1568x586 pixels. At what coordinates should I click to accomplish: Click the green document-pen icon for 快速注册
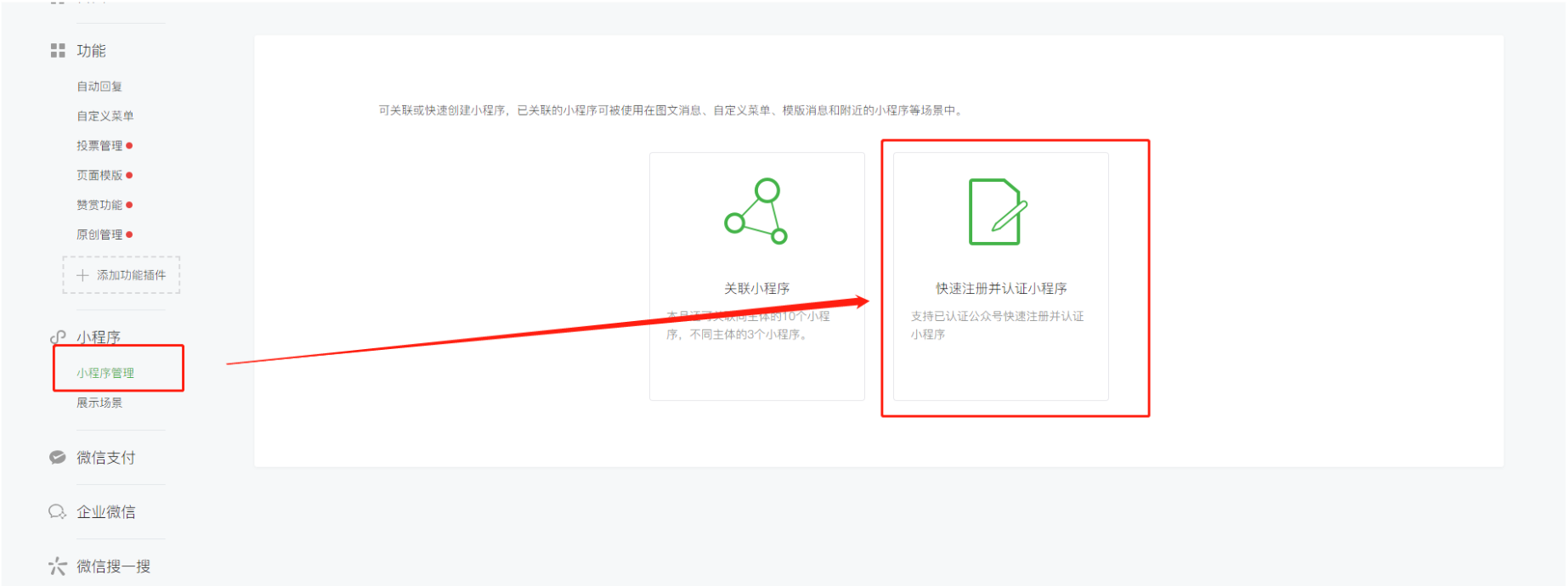(x=999, y=211)
